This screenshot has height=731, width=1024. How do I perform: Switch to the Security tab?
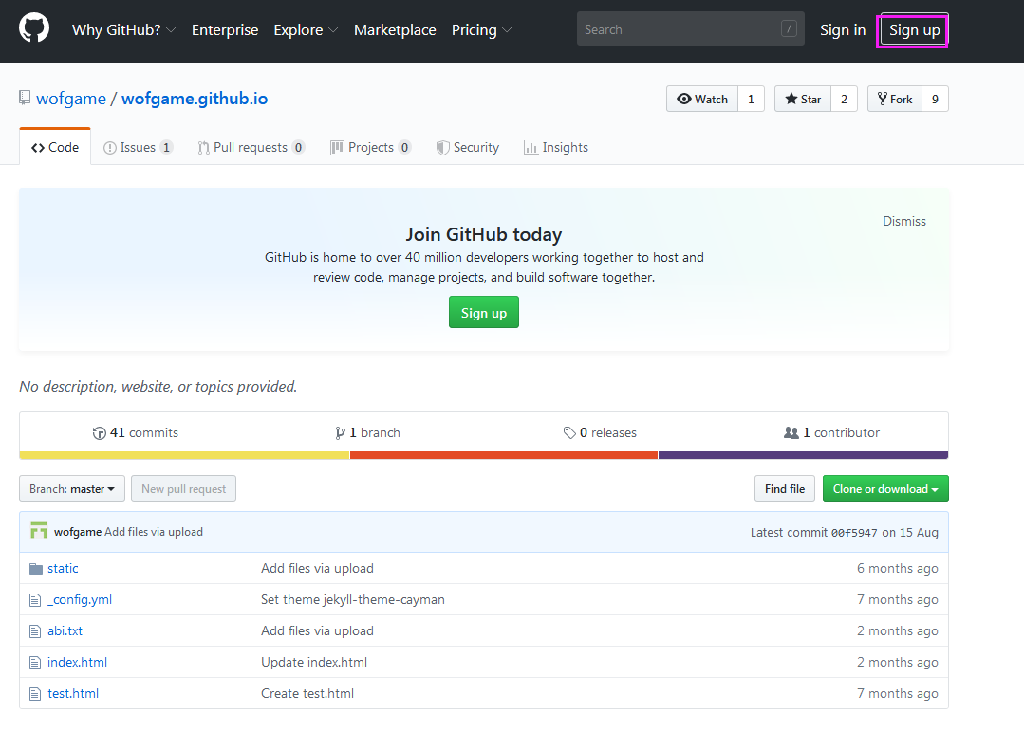pyautogui.click(x=468, y=148)
